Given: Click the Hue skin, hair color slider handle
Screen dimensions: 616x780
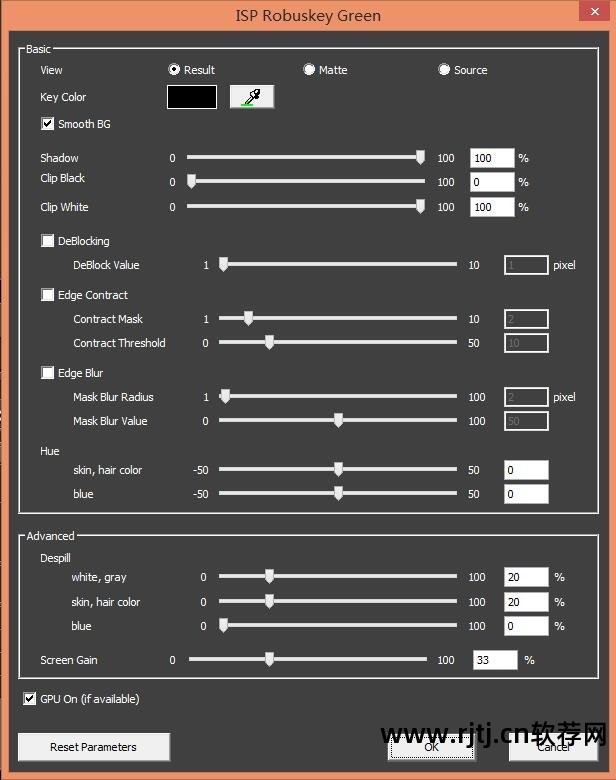Looking at the screenshot, I should (338, 469).
